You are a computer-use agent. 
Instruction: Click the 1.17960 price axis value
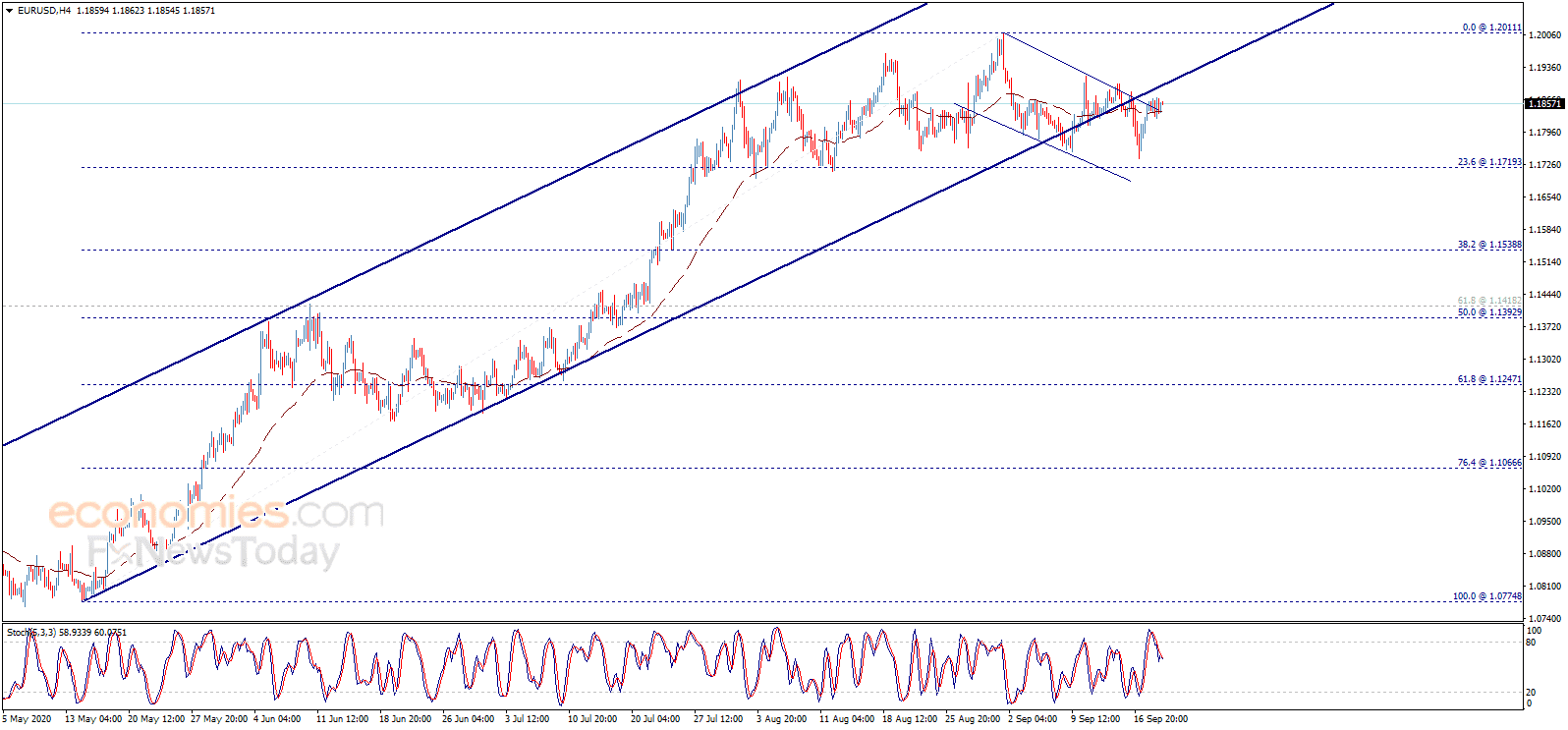click(1545, 133)
